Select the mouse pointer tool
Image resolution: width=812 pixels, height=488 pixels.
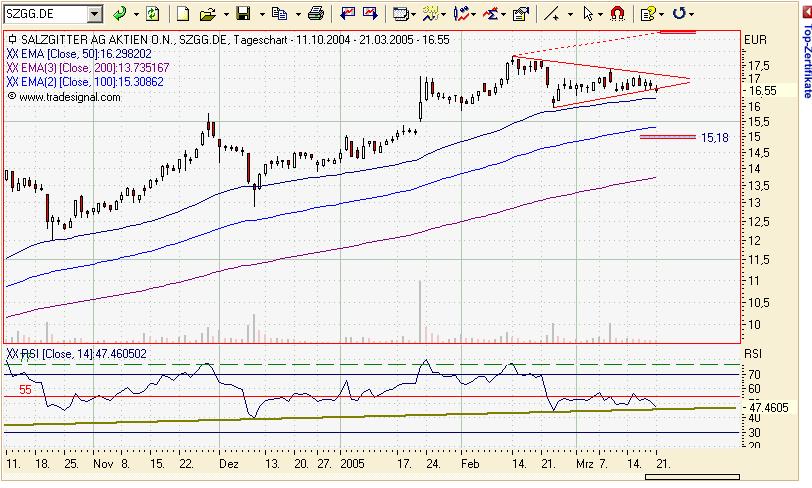click(x=588, y=13)
